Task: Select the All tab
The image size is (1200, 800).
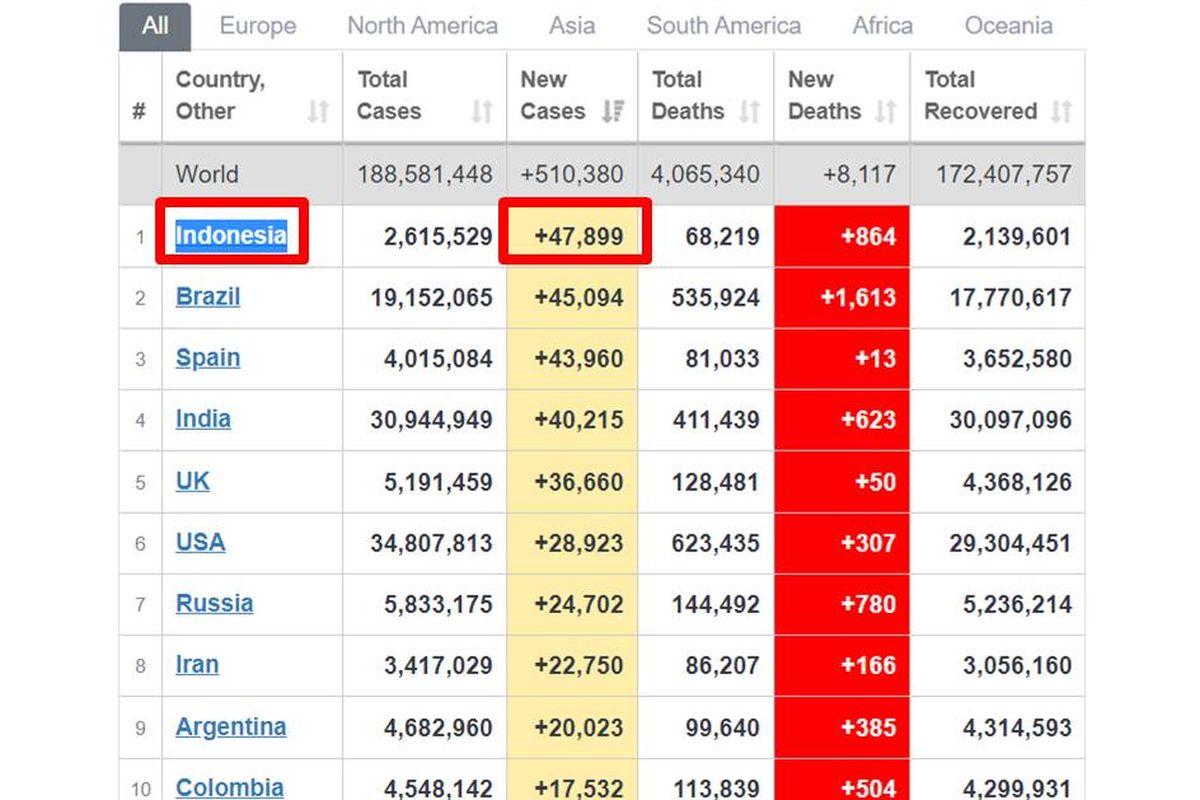Action: (155, 26)
